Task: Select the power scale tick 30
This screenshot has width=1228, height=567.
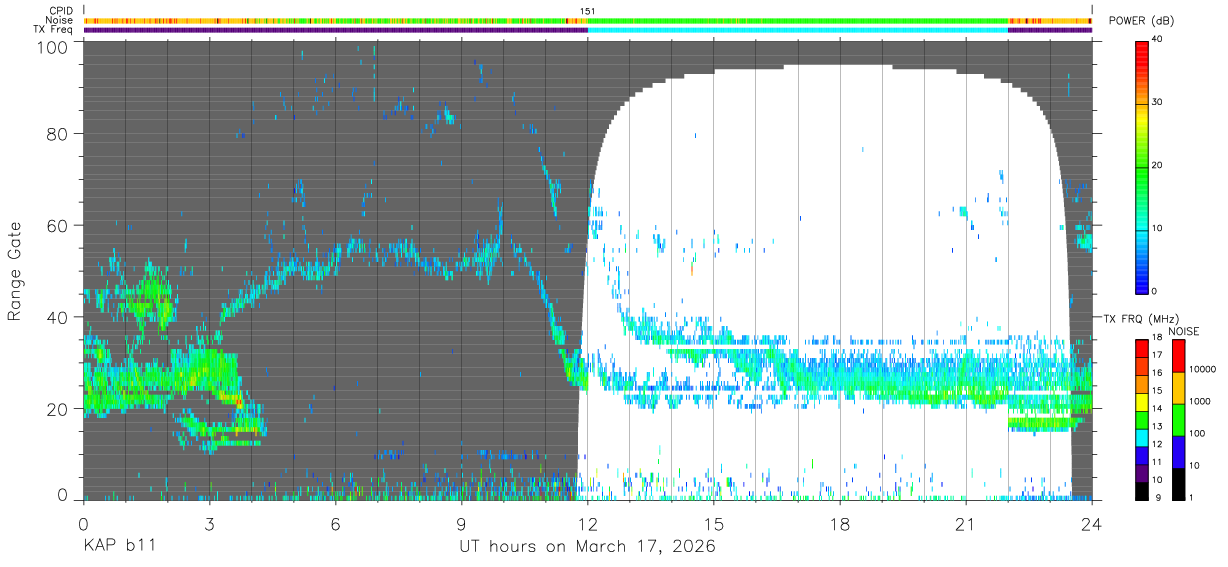Action: point(1158,103)
